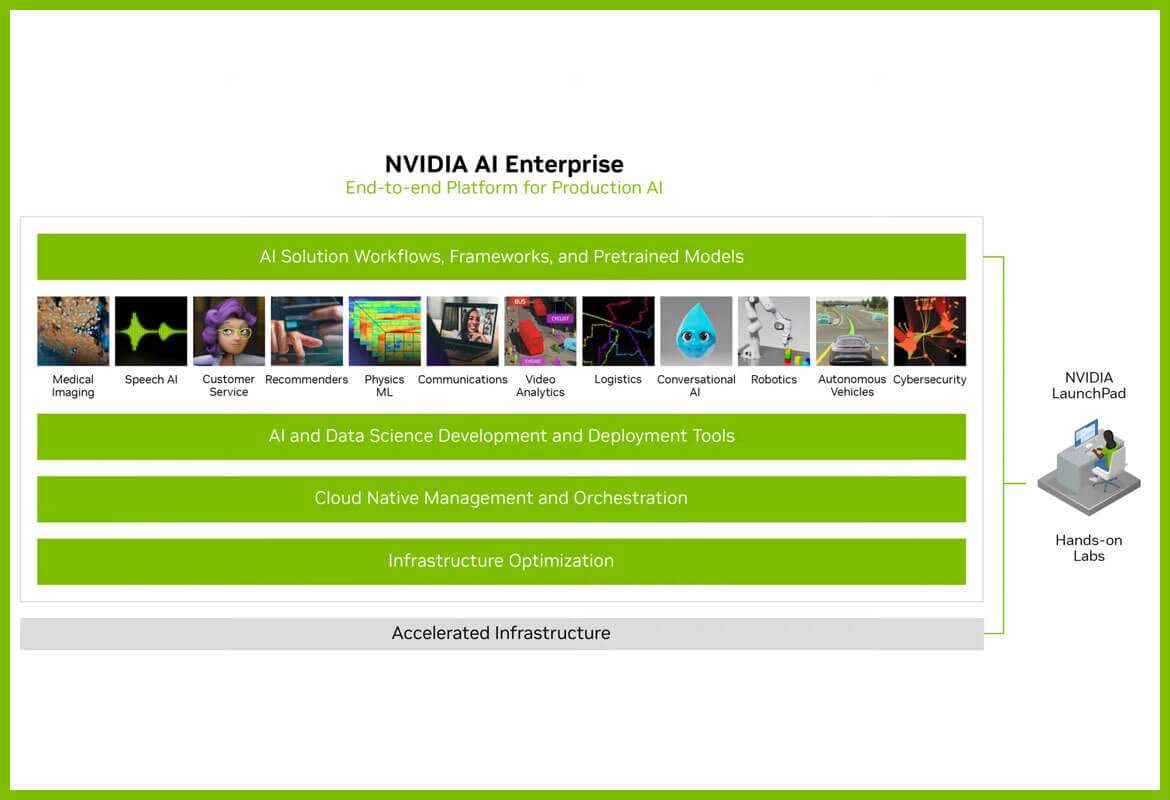Click the NVIDIA AI Enterprise title
Viewport: 1170px width, 800px height.
[x=504, y=164]
